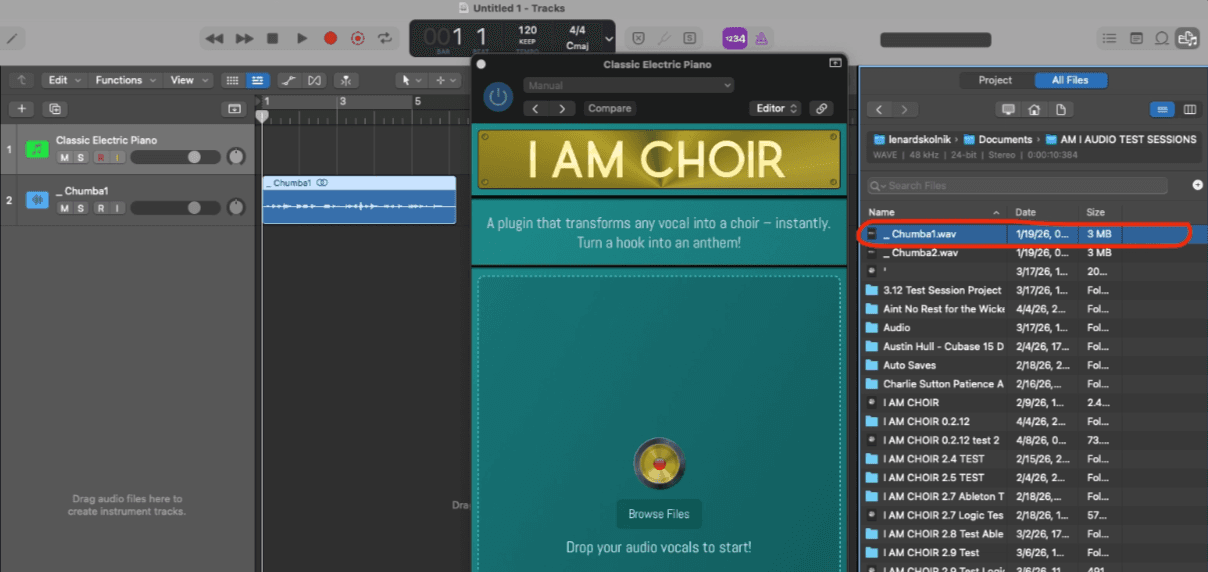Select the list view icon in Tracks toolbar
1208x572 pixels.
coord(257,80)
